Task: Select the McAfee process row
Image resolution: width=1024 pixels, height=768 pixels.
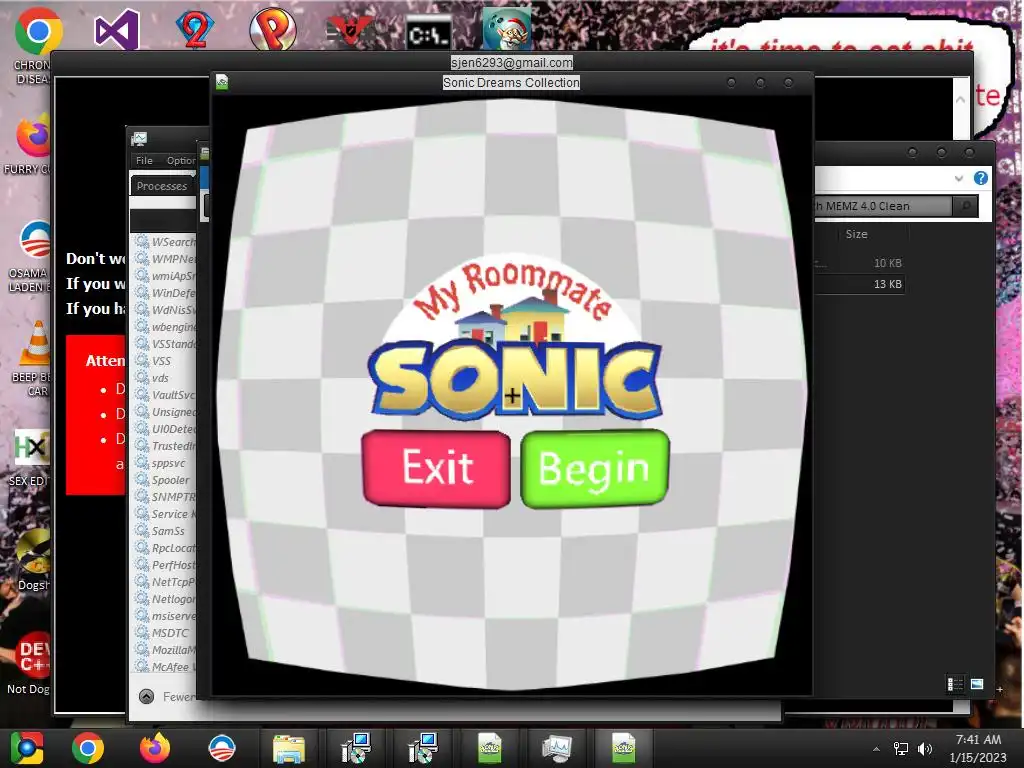Action: pyautogui.click(x=165, y=667)
